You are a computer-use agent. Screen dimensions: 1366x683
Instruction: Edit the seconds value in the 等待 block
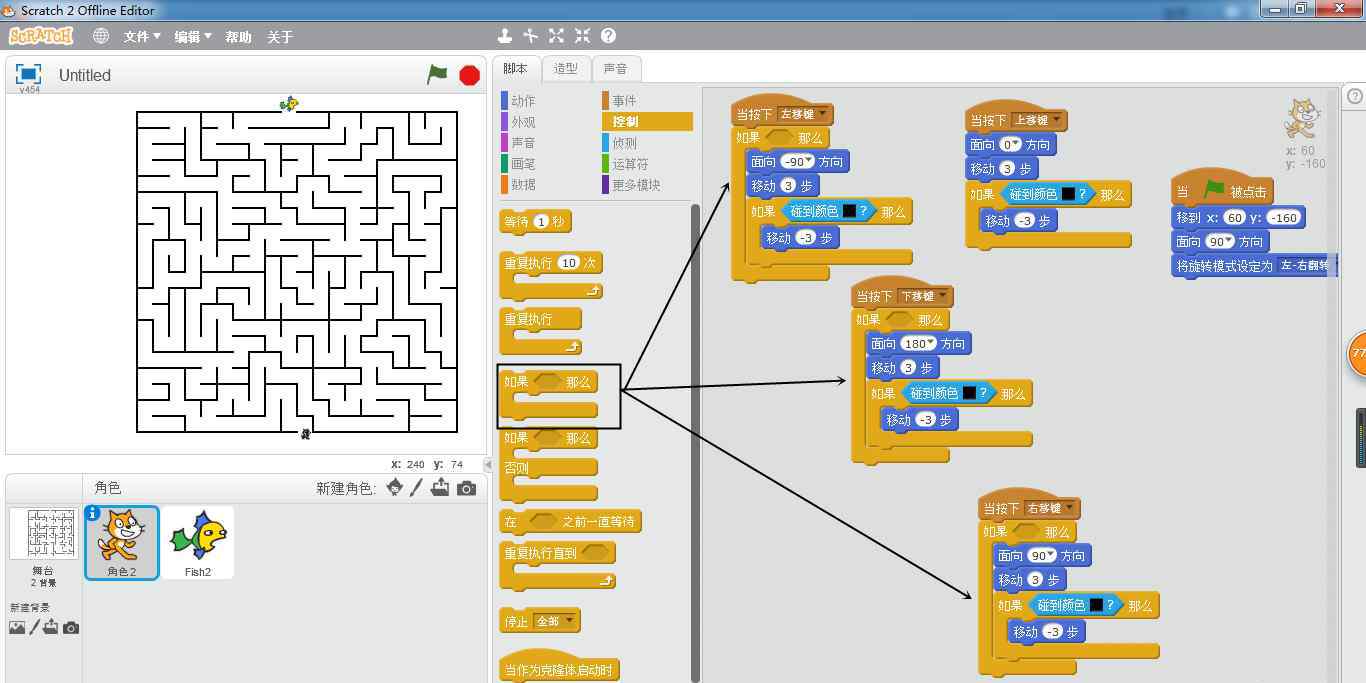[541, 222]
